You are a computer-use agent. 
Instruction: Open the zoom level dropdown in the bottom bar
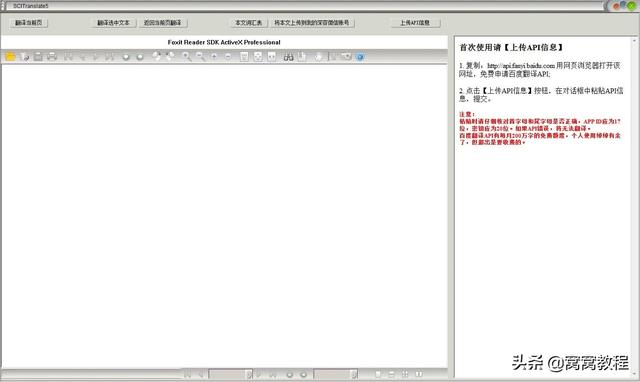tap(353, 374)
